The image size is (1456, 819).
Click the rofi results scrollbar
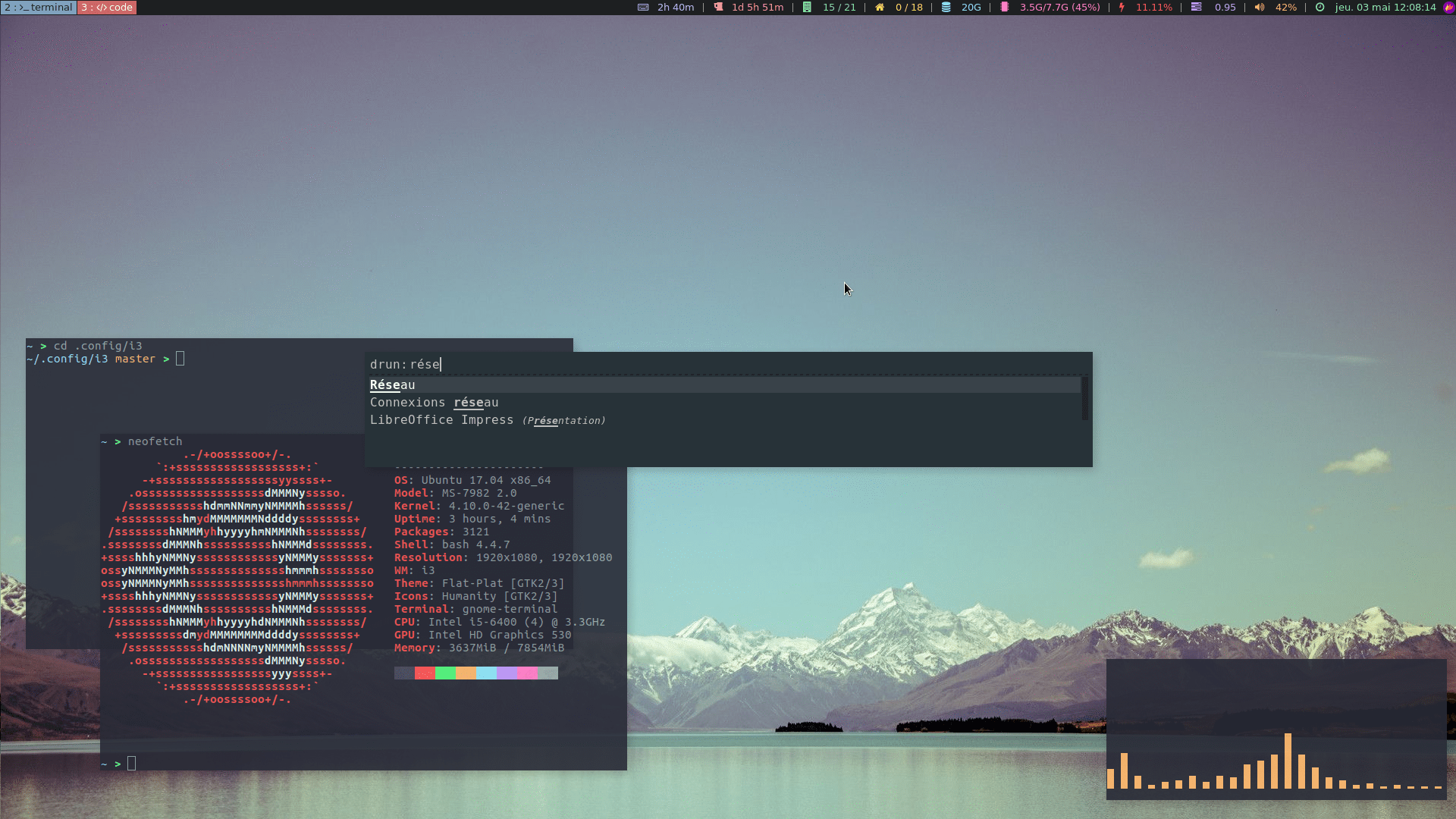coord(1085,398)
